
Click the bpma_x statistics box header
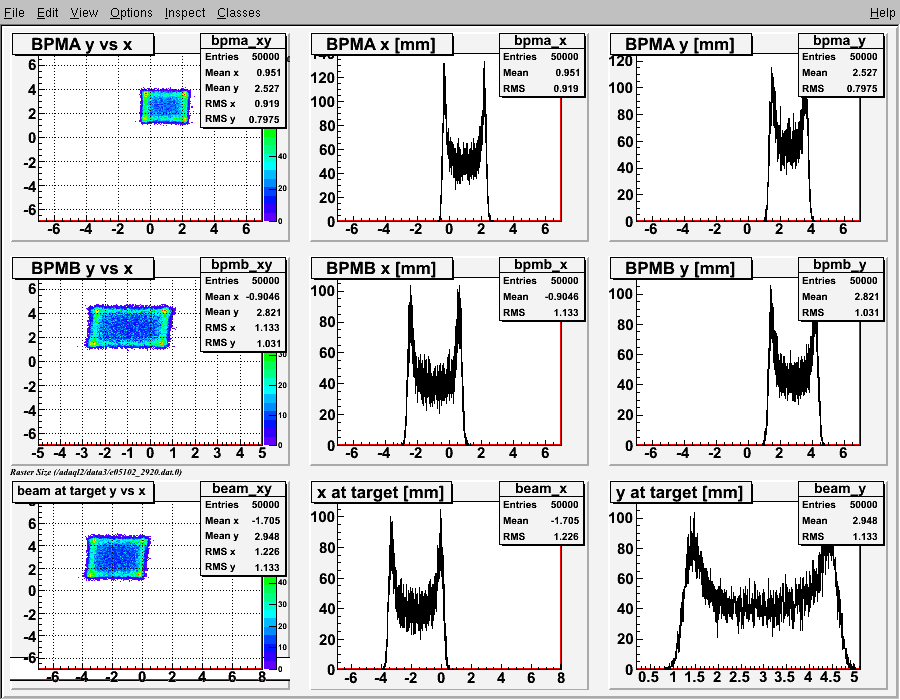click(x=541, y=41)
